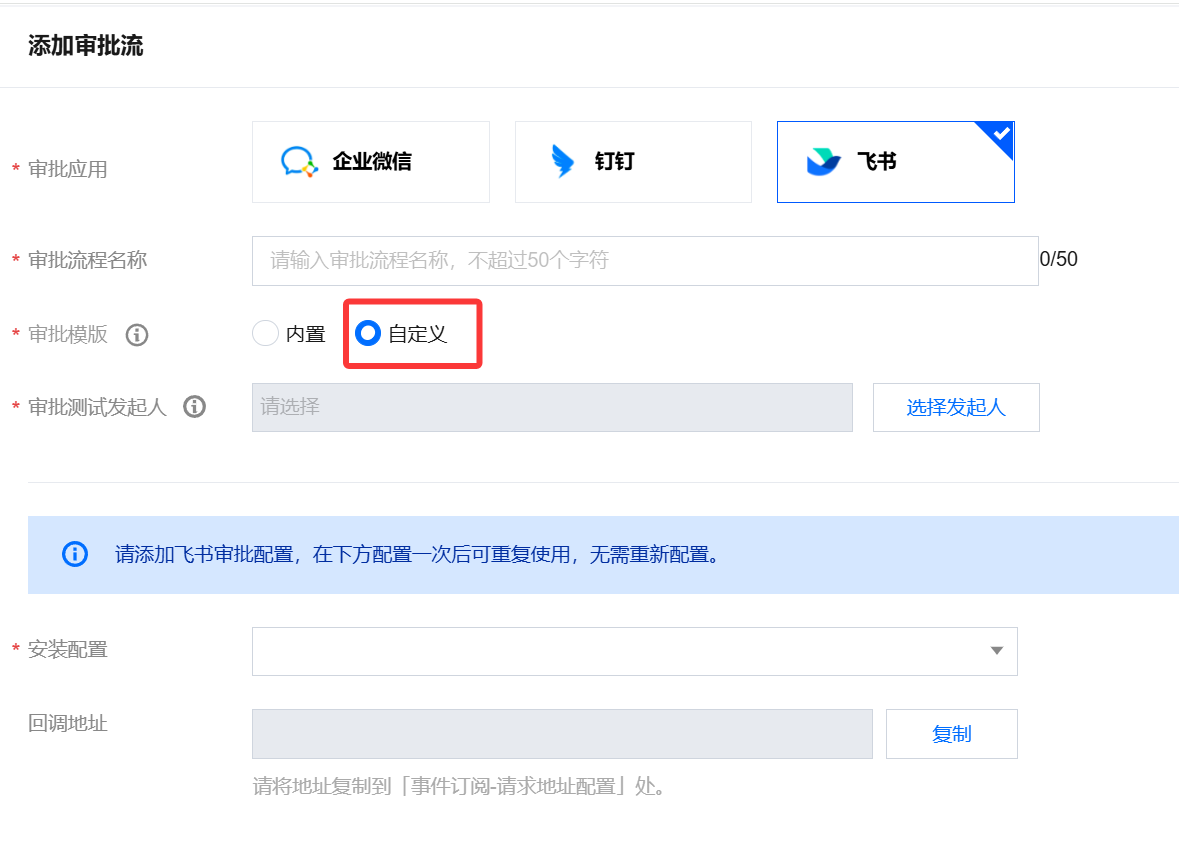This screenshot has width=1179, height=855.
Task: Click the 回调地址 read-only field
Action: [x=562, y=734]
